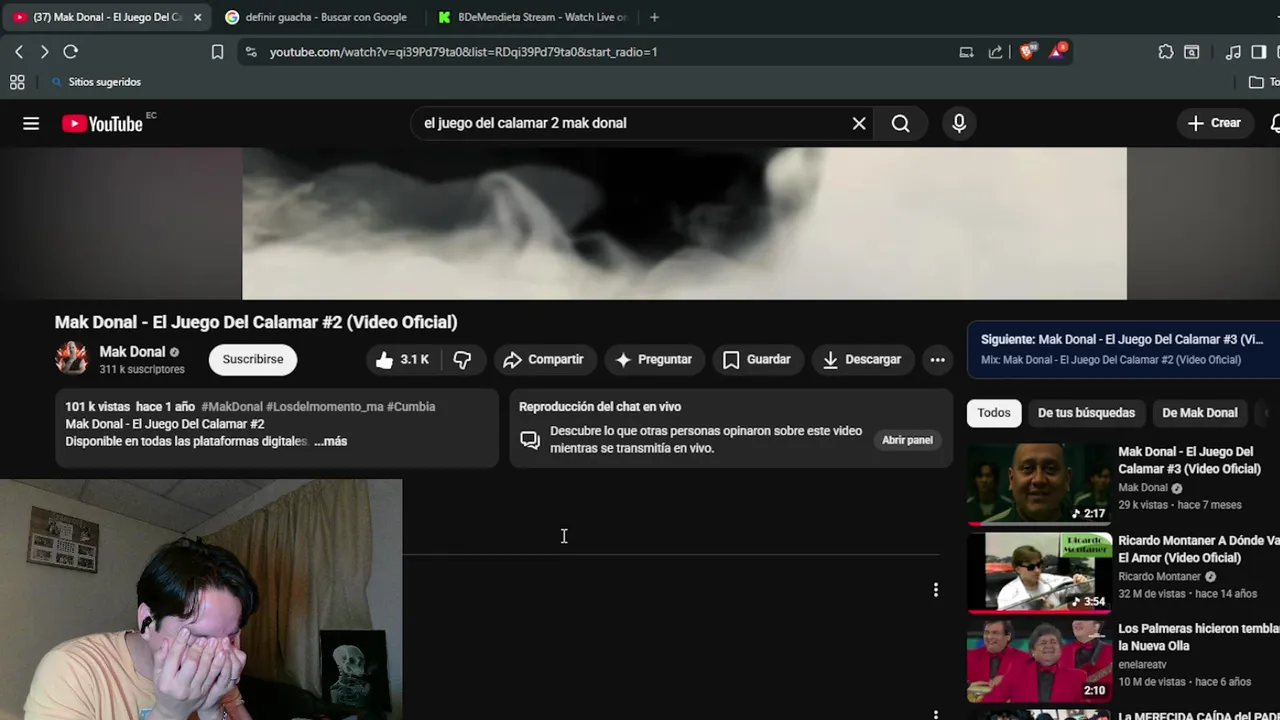
Task: Open the #MakDonal hashtag
Action: 232,407
